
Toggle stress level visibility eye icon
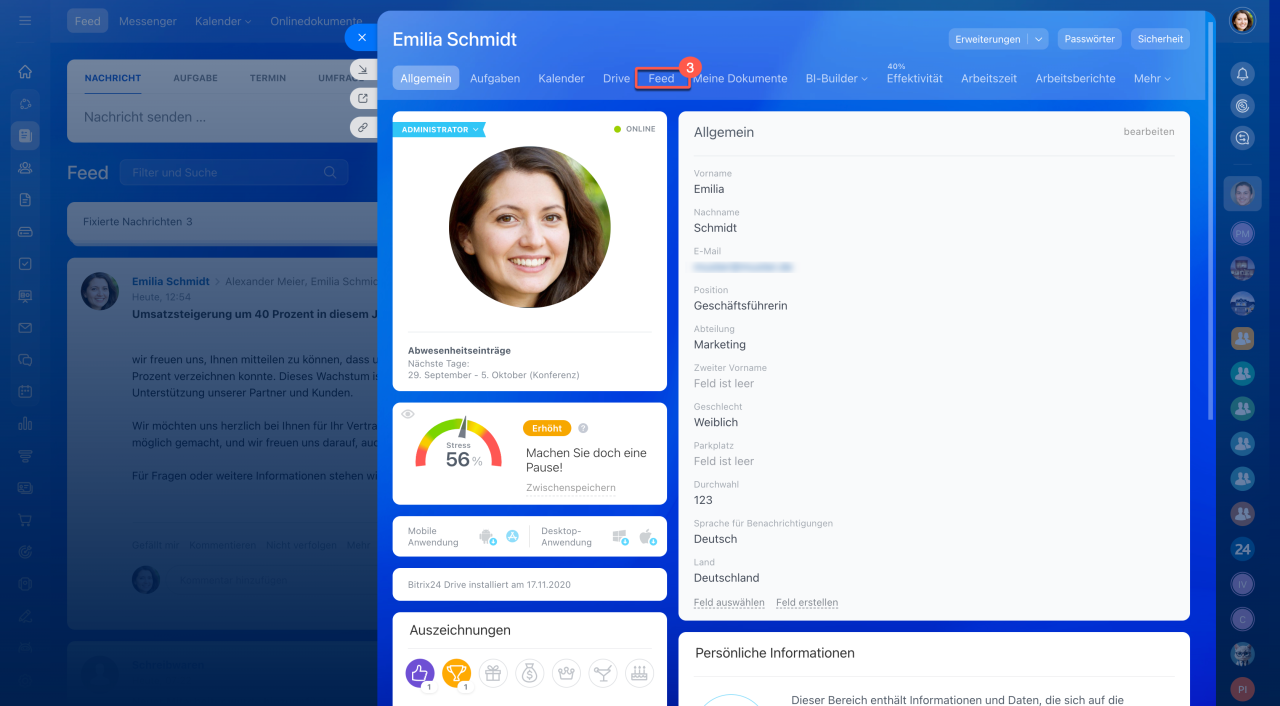(x=408, y=414)
